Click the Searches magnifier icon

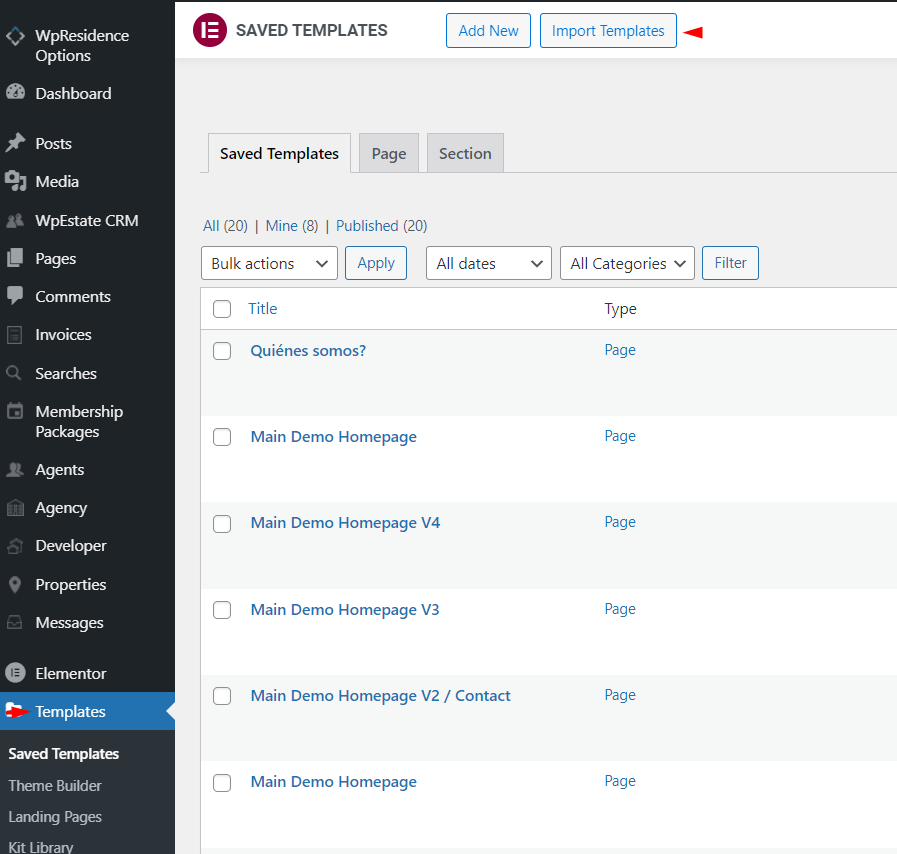click(14, 373)
